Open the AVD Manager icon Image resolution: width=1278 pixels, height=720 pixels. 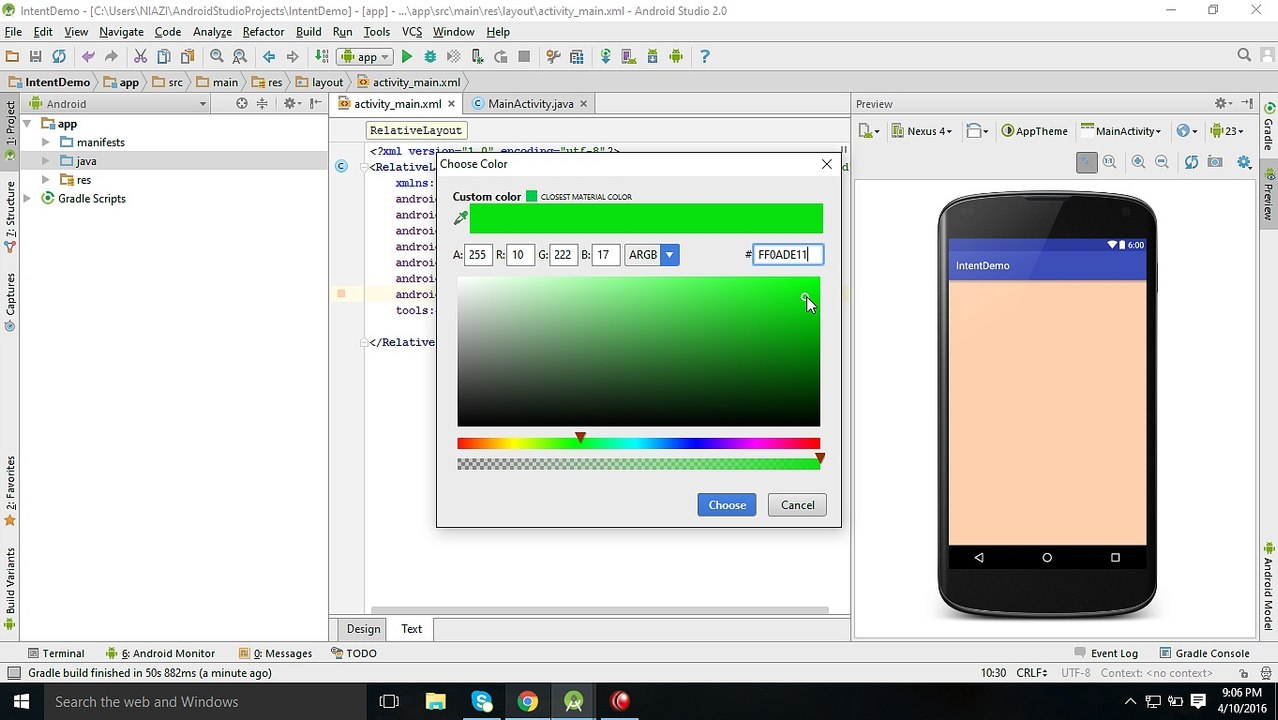pyautogui.click(x=629, y=57)
